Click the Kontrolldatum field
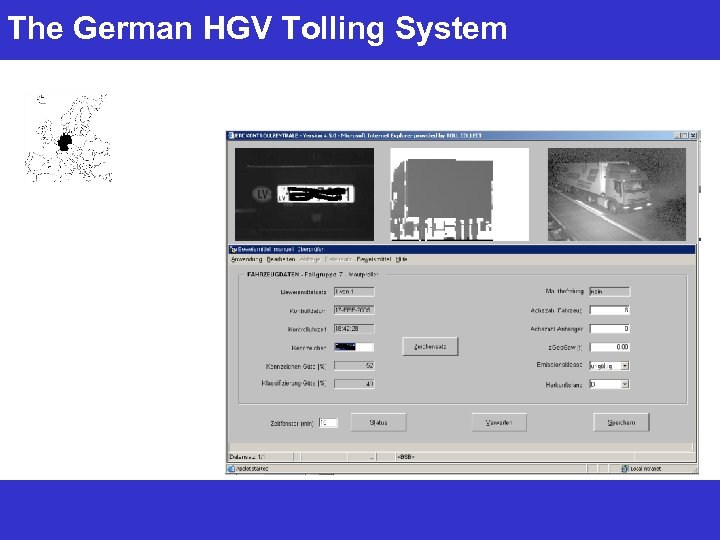This screenshot has height=540, width=720. coord(354,310)
